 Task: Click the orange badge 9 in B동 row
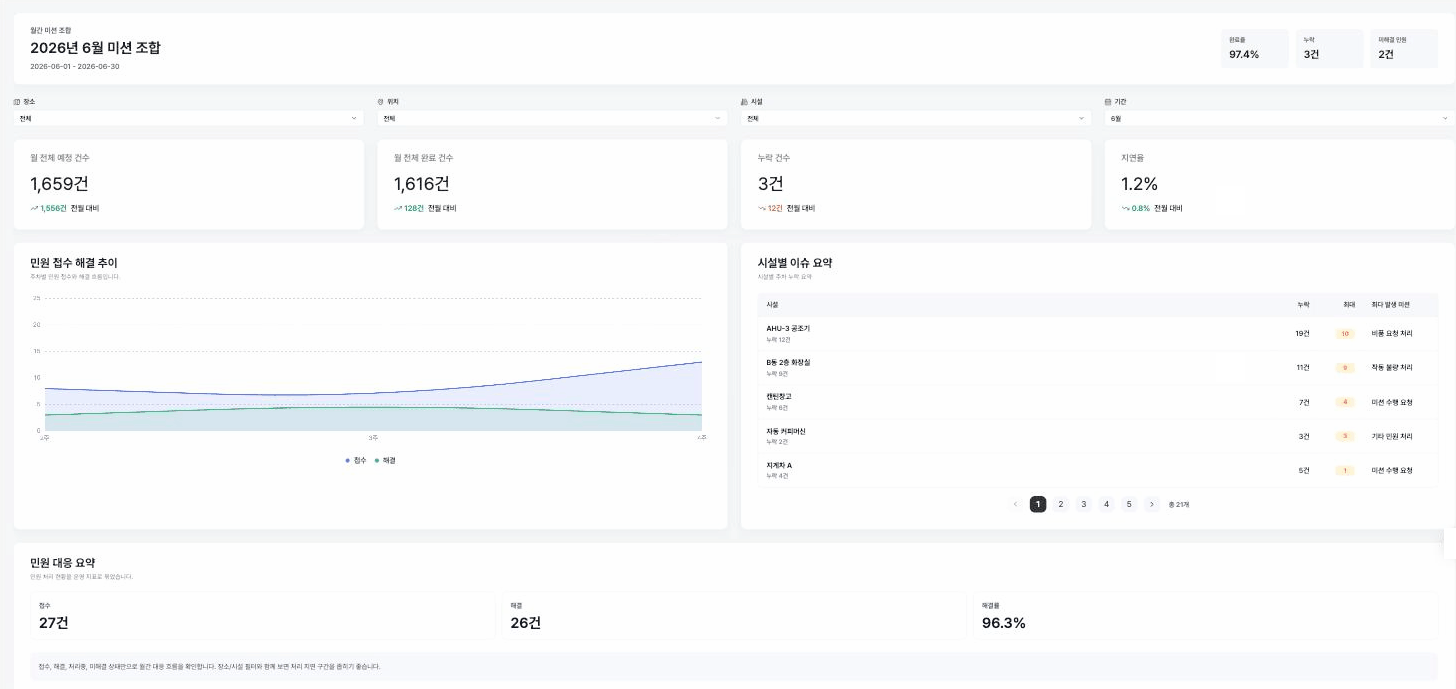pyautogui.click(x=1345, y=368)
